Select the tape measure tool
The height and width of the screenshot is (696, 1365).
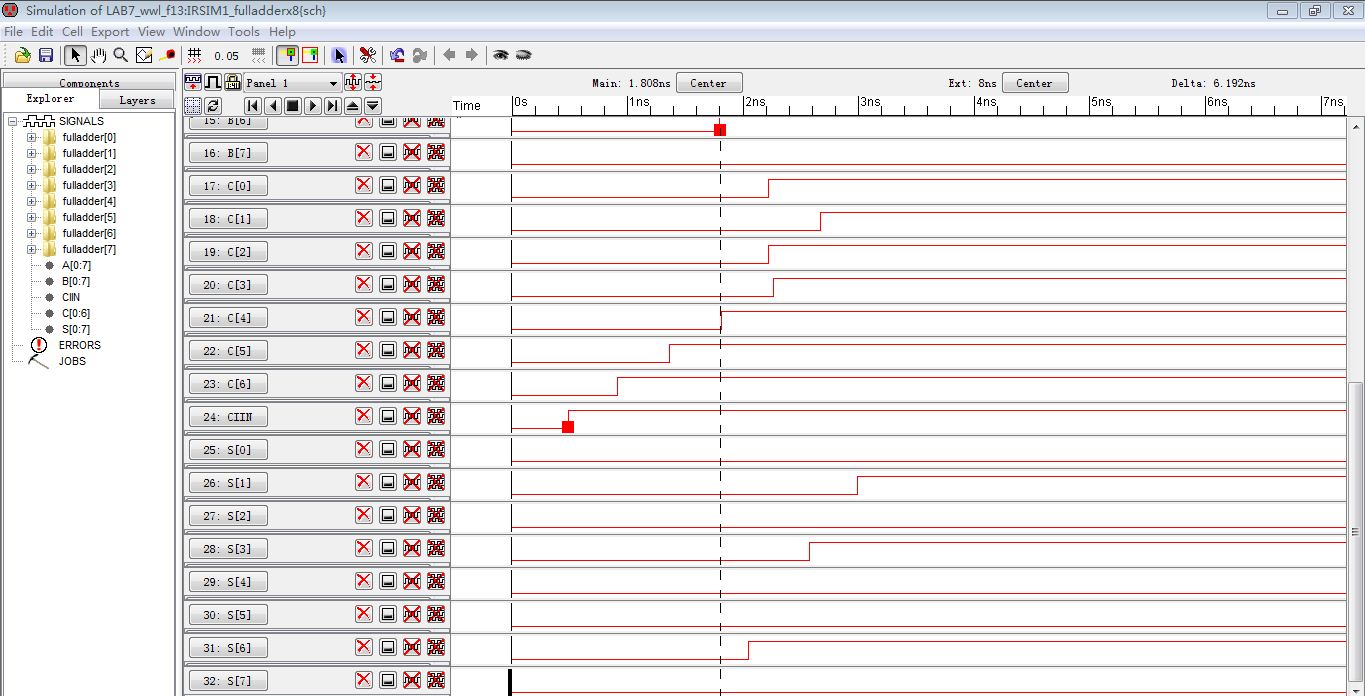pyautogui.click(x=168, y=55)
